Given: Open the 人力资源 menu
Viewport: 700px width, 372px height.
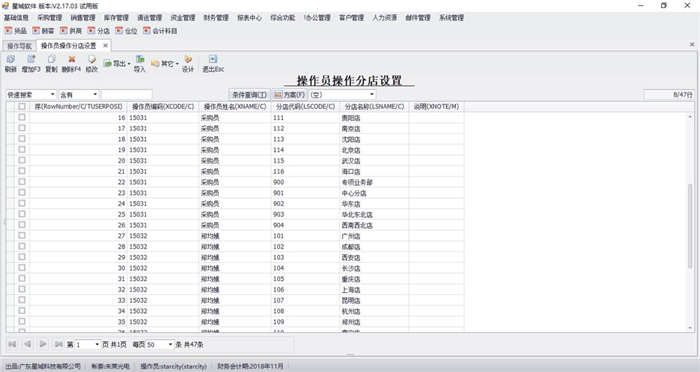Looking at the screenshot, I should click(x=384, y=18).
